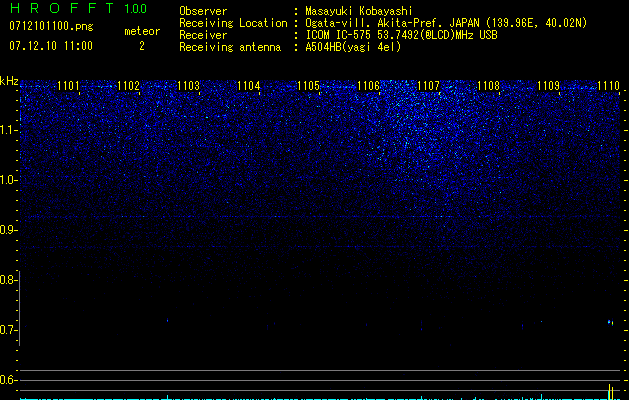Click time marker 1107
This screenshot has width=629, height=400.
(x=428, y=86)
